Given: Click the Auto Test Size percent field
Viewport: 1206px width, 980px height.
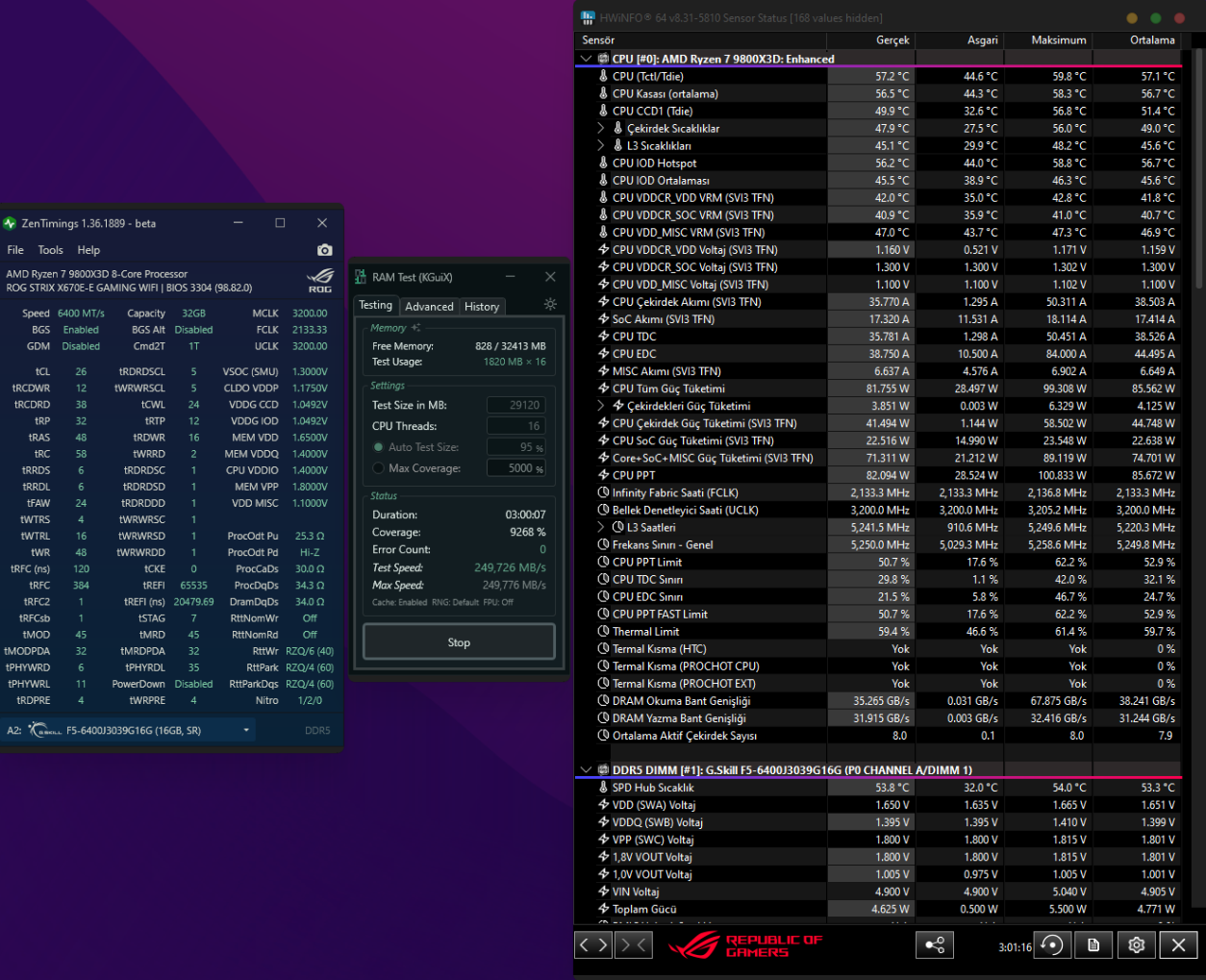Looking at the screenshot, I should click(x=516, y=447).
